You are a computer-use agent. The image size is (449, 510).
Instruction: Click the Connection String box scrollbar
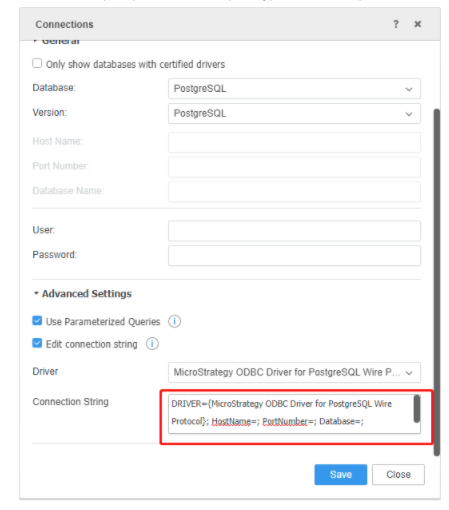[x=417, y=409]
